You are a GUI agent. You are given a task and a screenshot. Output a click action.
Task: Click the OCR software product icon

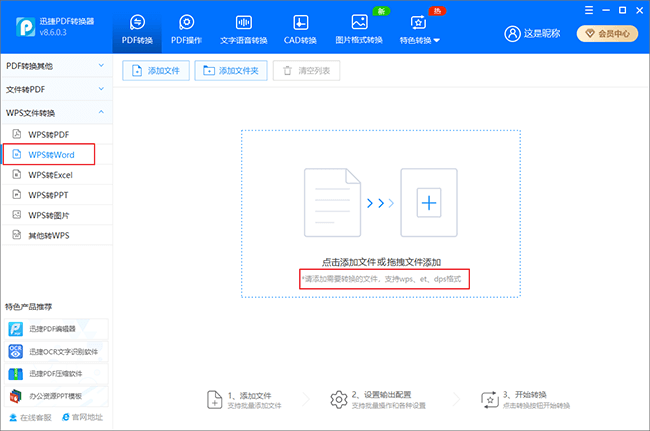tap(16, 351)
